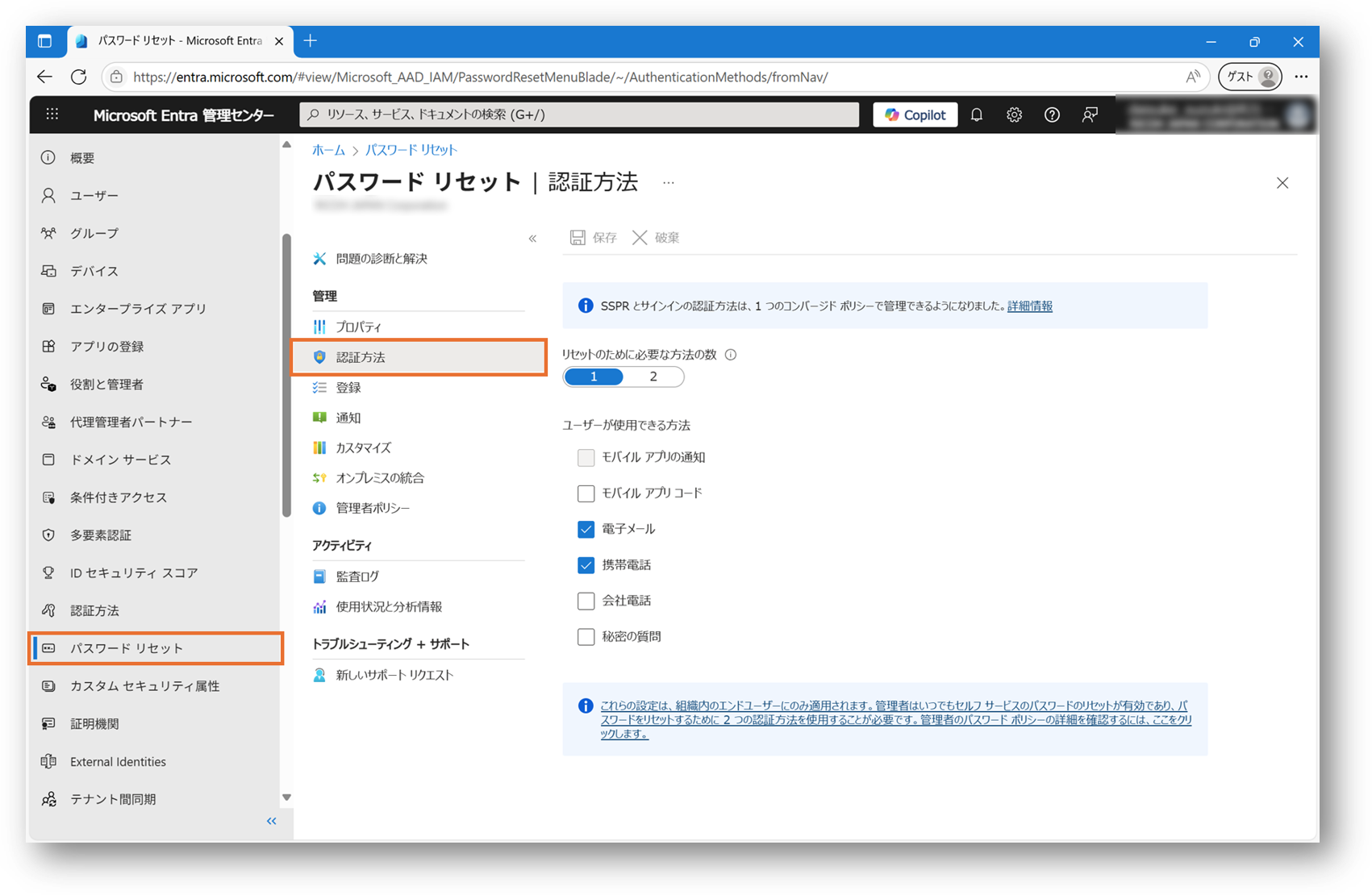Viewport: 1372px width, 895px height.
Task: Close the password reset blade
Action: click(x=1282, y=183)
